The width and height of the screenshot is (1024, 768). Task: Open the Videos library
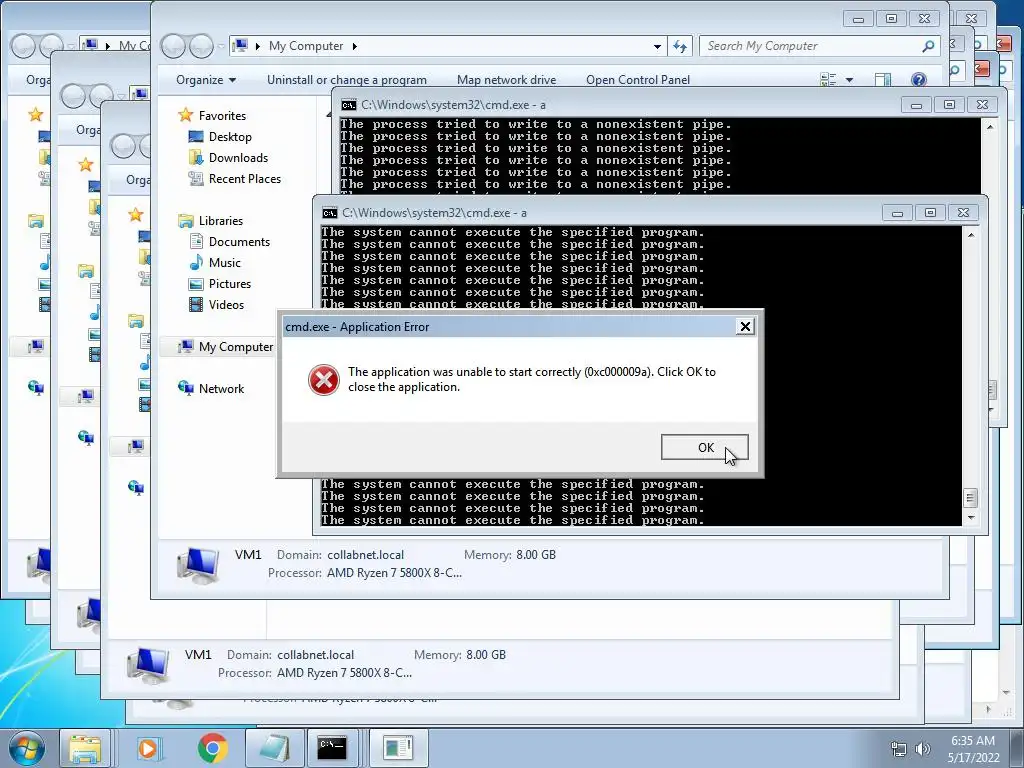coord(226,304)
